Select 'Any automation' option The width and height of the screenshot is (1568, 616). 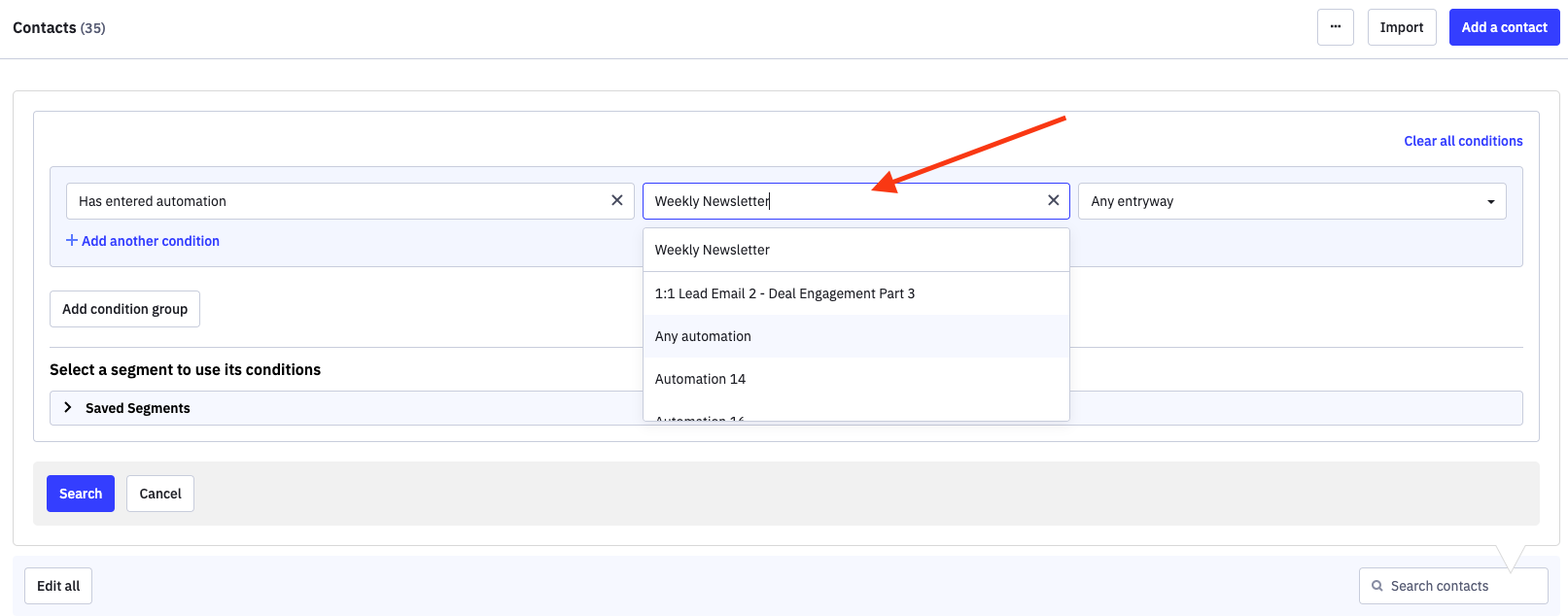[x=703, y=336]
